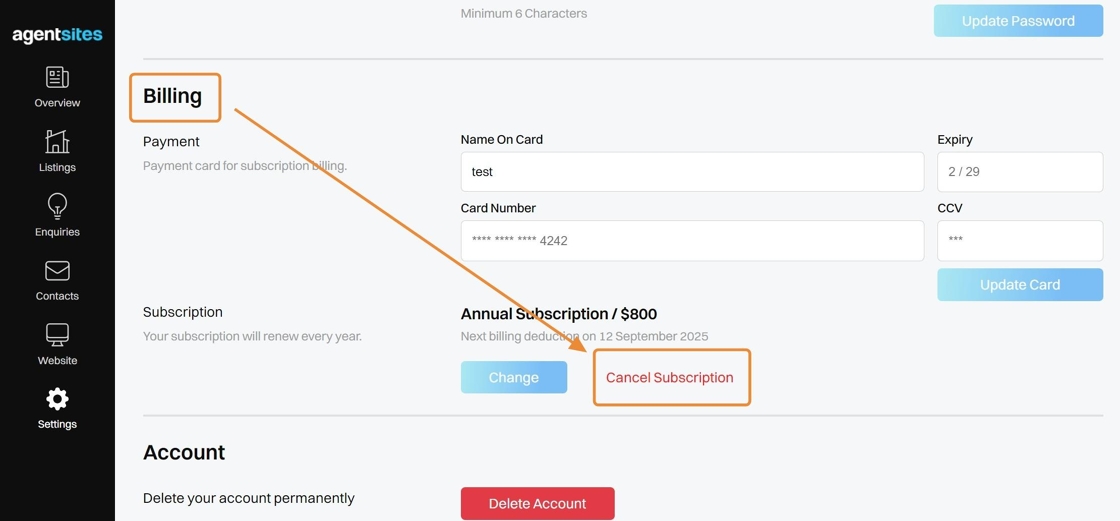Open the Enquiries lightbulb icon
Viewport: 1120px width, 521px height.
(57, 206)
